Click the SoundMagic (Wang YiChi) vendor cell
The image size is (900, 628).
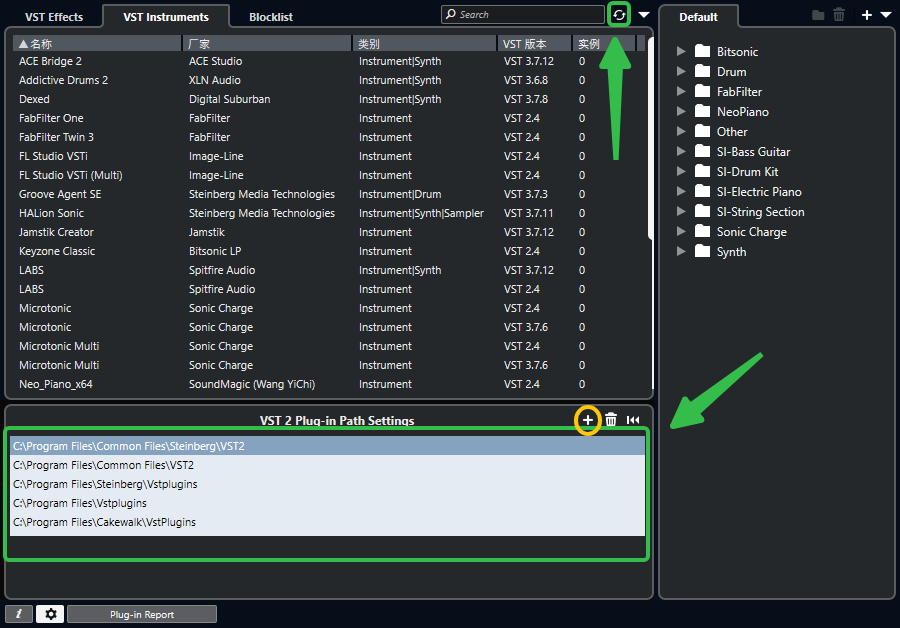tap(252, 384)
